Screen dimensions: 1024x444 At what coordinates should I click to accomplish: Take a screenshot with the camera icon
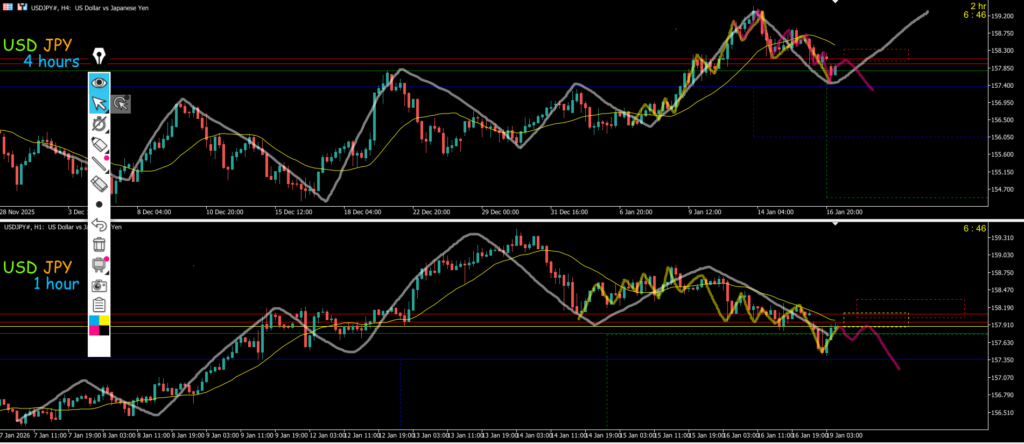99,285
